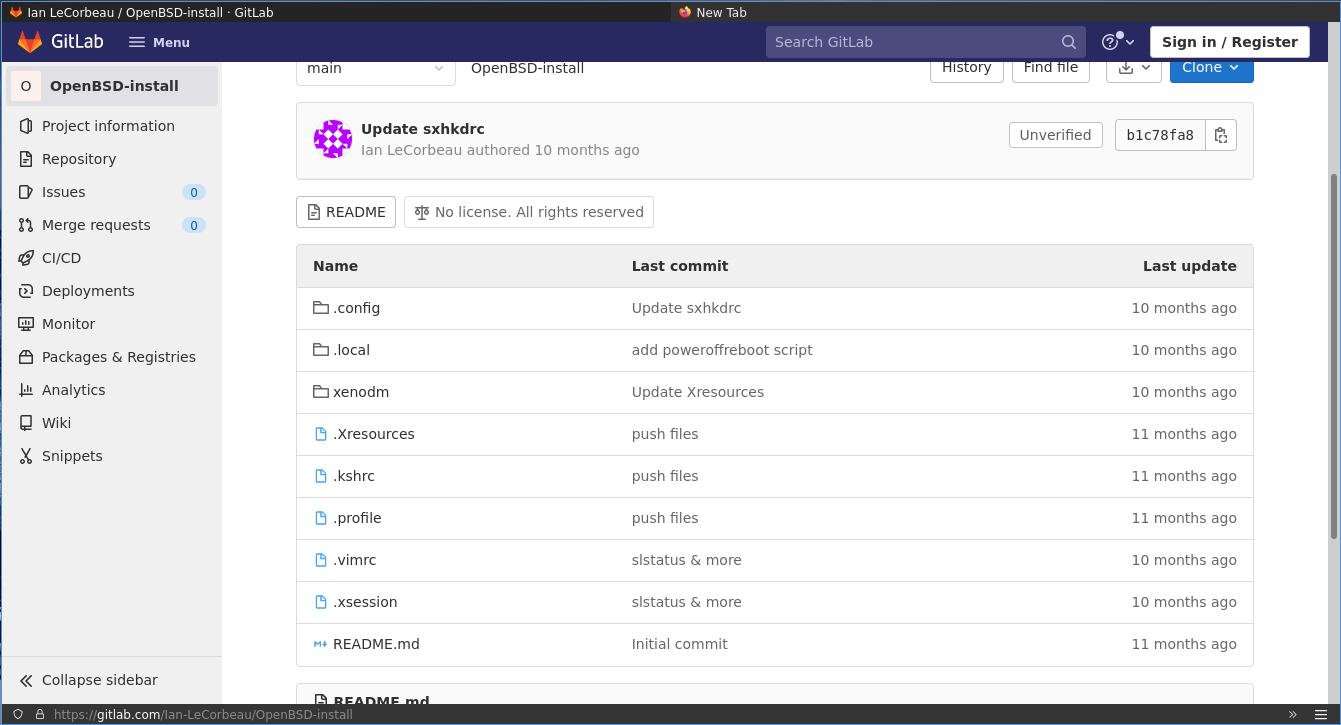1341x725 pixels.
Task: Click the markdown icon beside README.md
Action: 321,644
